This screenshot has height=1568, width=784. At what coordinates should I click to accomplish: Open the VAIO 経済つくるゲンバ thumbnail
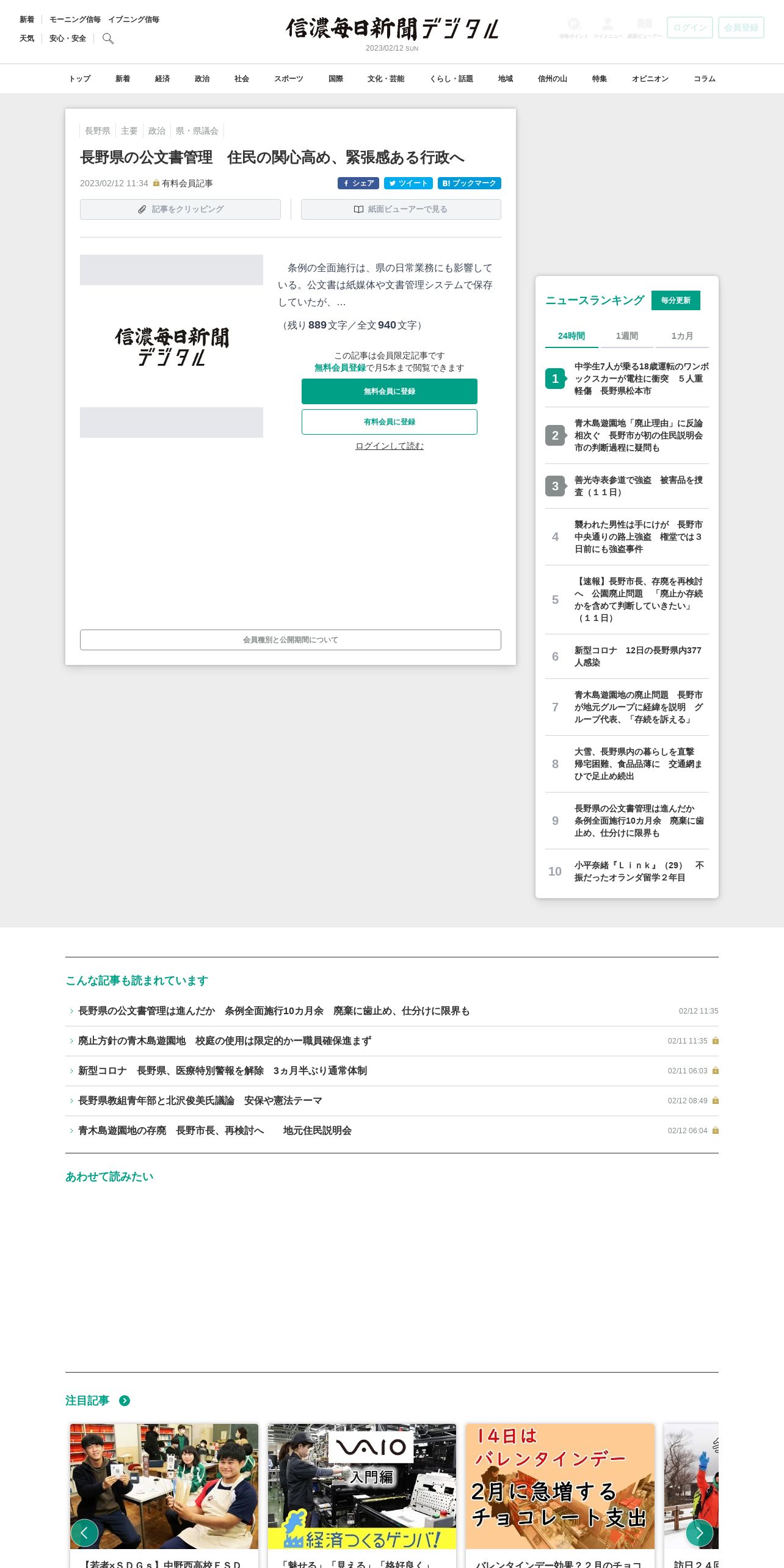pyautogui.click(x=362, y=1486)
